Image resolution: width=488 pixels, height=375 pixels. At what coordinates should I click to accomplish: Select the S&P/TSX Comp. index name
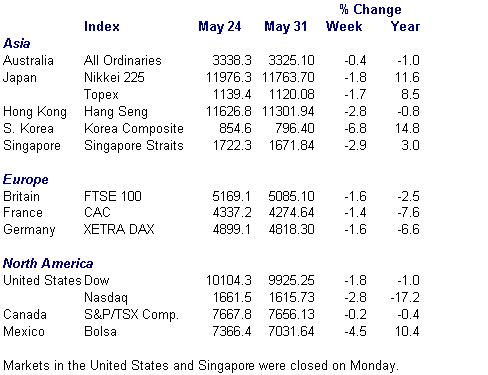(x=131, y=315)
